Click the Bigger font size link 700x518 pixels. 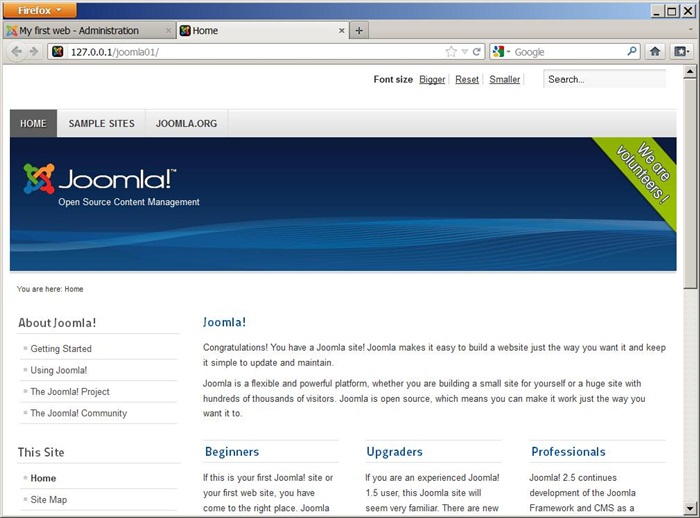(x=432, y=79)
